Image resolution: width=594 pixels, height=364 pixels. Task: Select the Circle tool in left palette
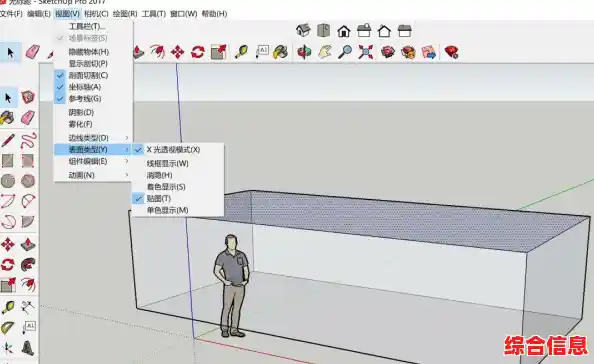pyautogui.click(x=8, y=181)
